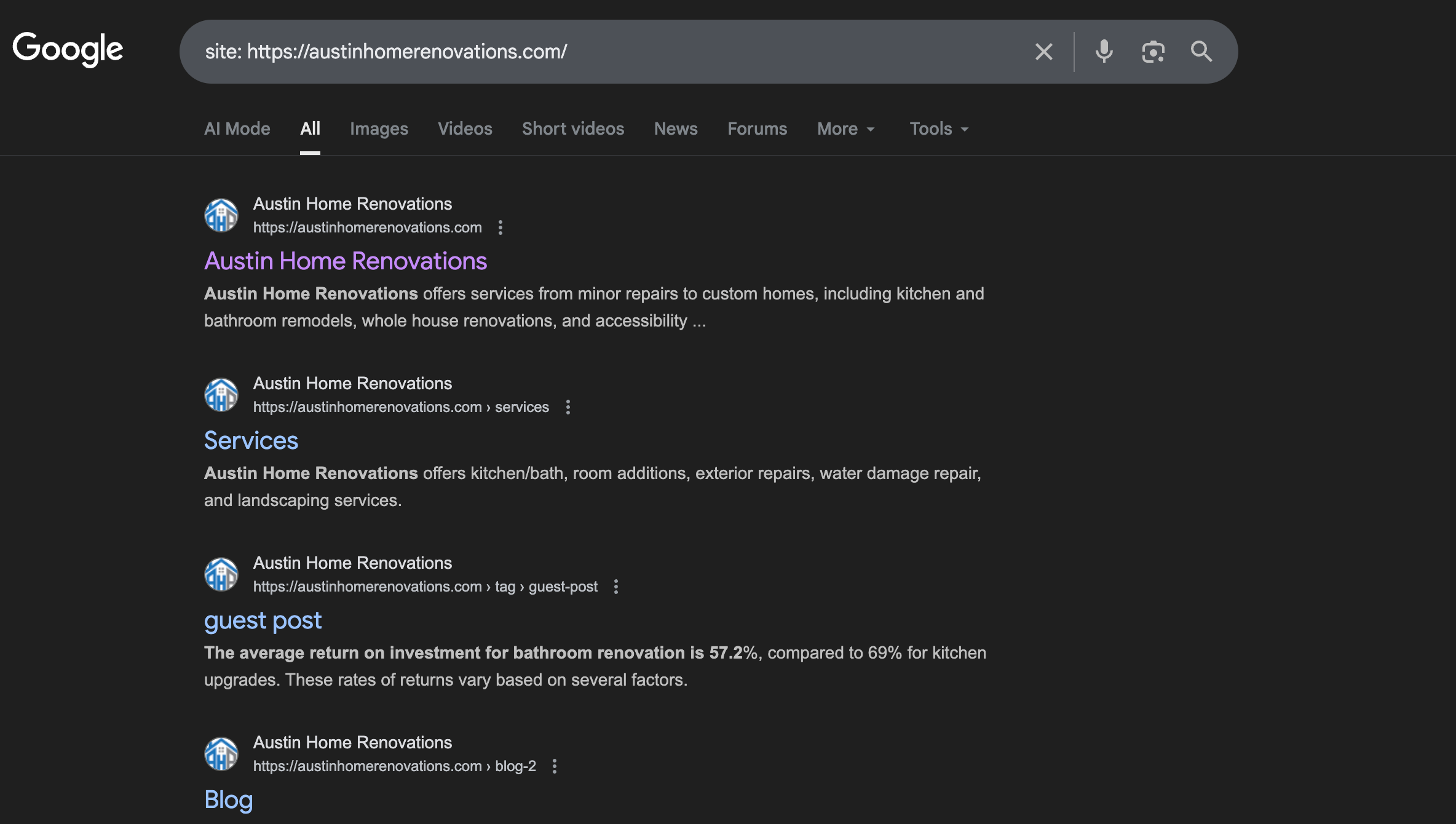
Task: Click the Google logo
Action: [x=68, y=49]
